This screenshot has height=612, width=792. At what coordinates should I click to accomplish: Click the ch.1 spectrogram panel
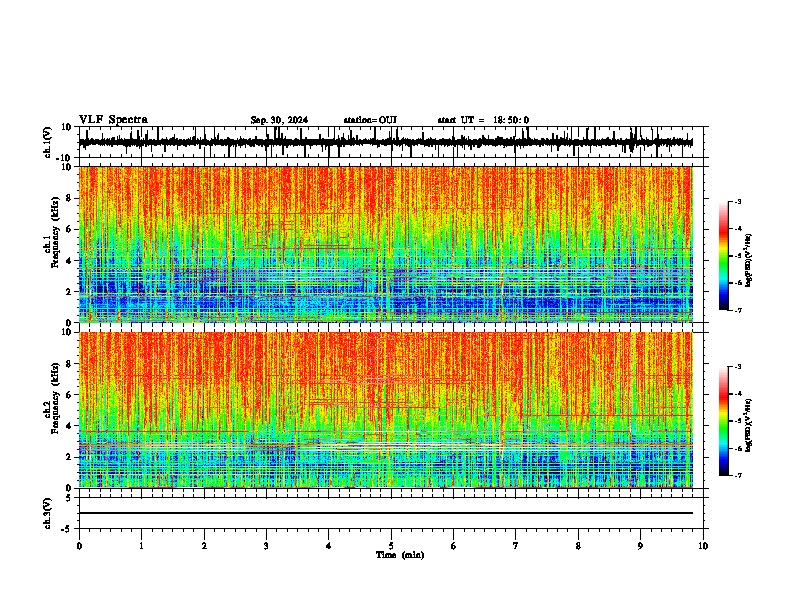tap(385, 244)
